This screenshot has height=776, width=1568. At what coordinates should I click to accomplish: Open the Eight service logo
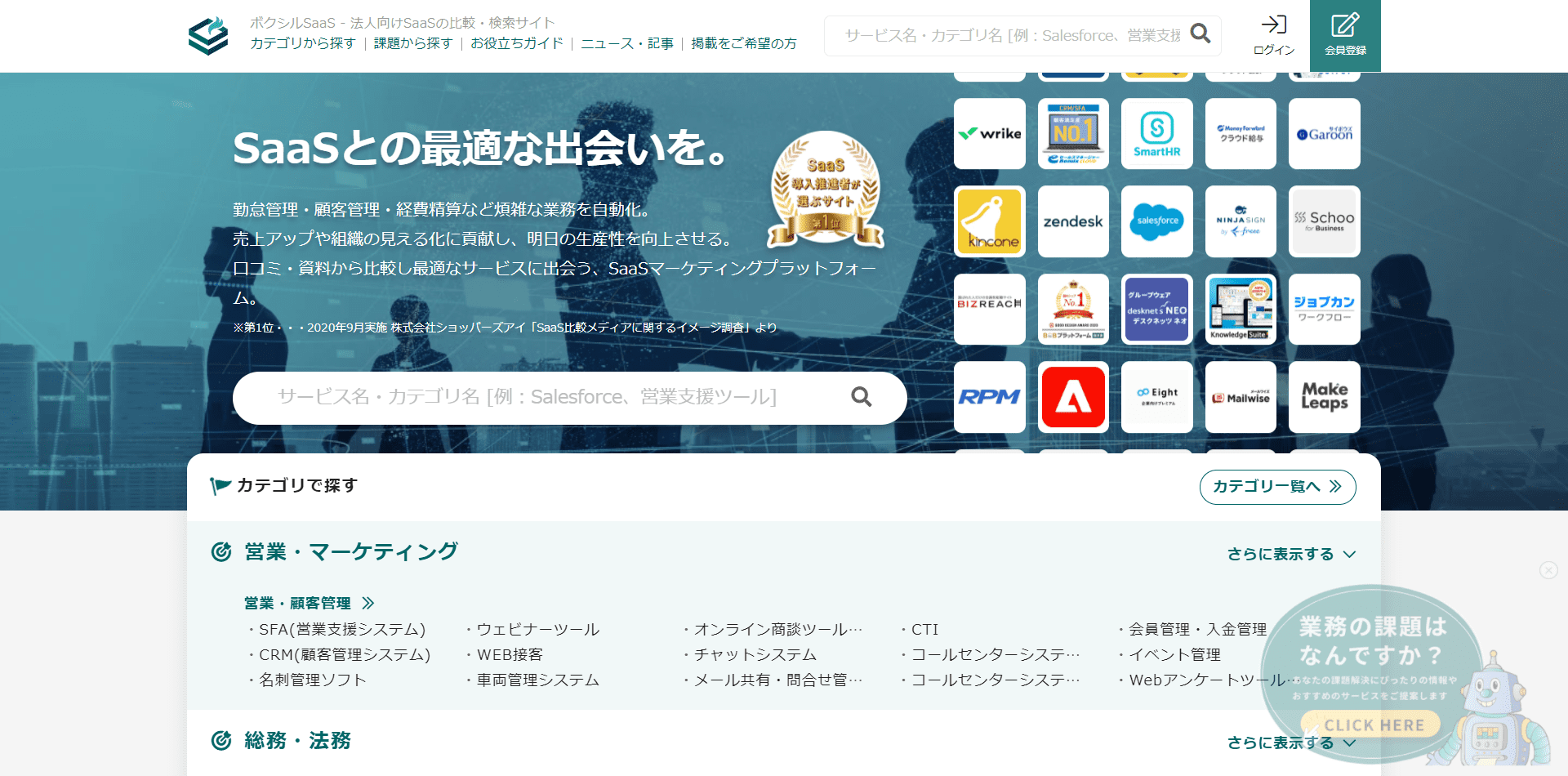point(1157,397)
